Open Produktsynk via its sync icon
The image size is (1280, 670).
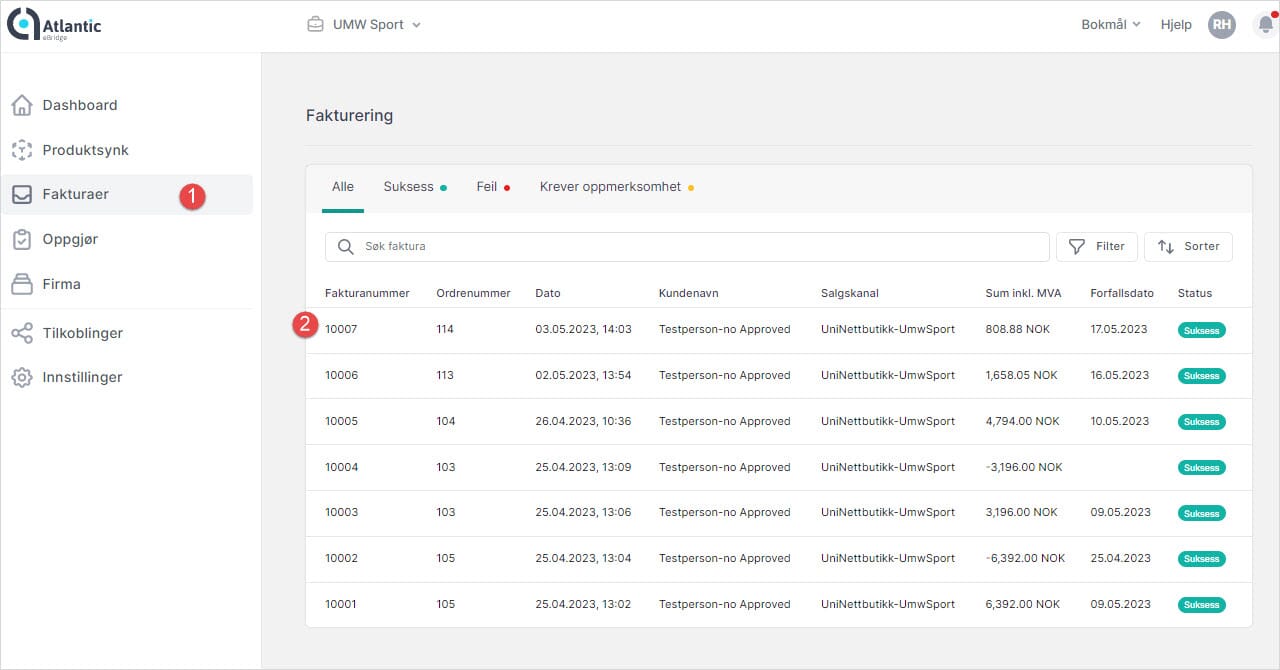click(21, 150)
